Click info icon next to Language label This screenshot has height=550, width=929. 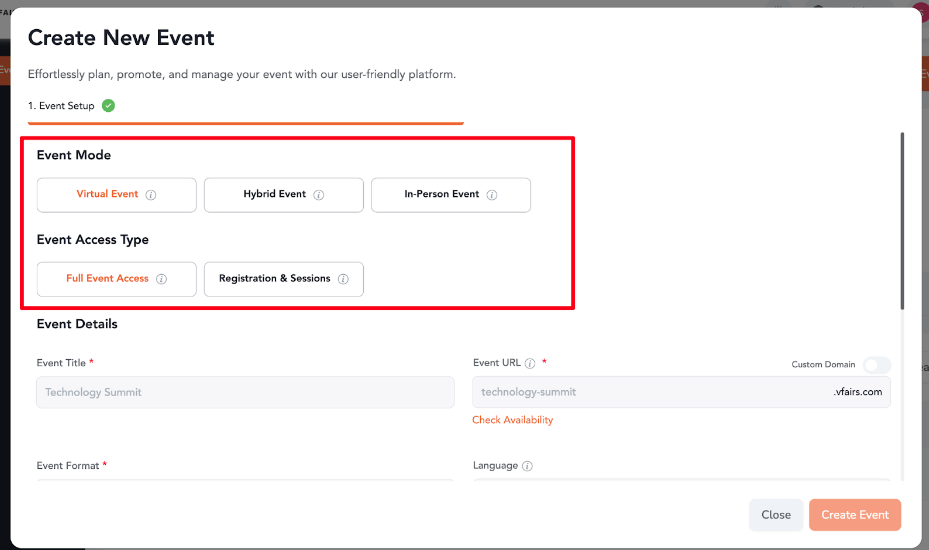[527, 466]
